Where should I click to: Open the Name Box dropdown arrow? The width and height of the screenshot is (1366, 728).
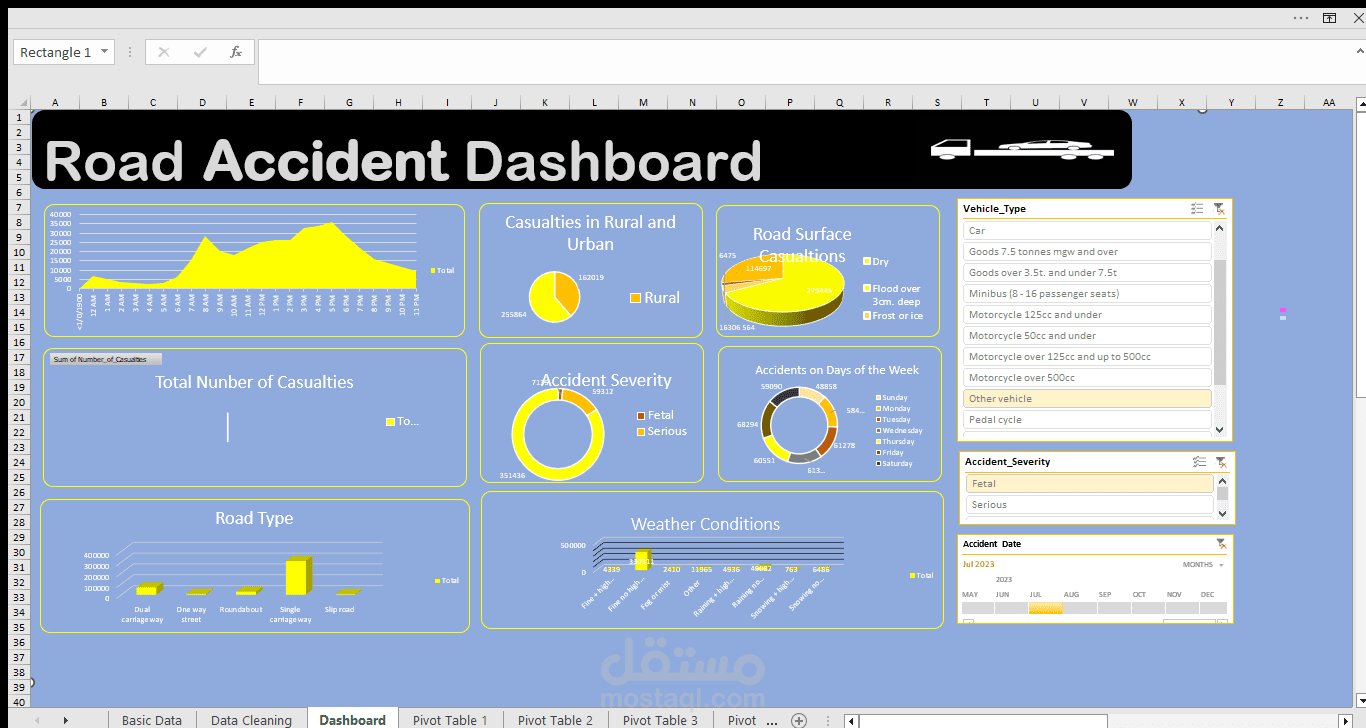click(x=105, y=52)
